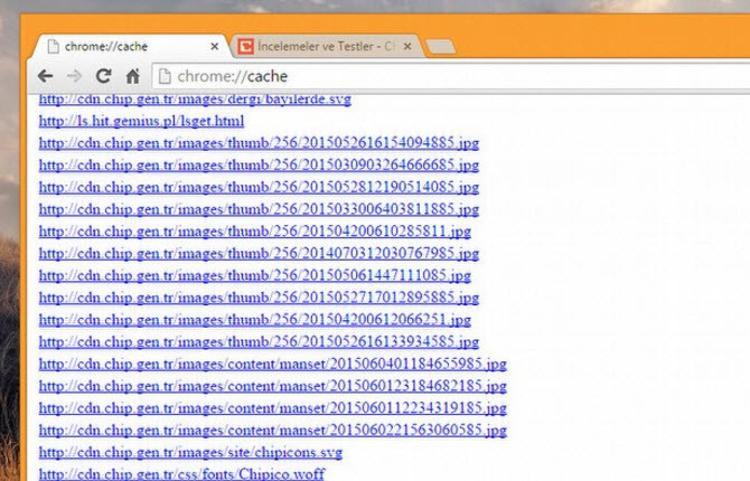This screenshot has height=481, width=750.
Task: Click the browser Back arrow button
Action: (x=45, y=76)
